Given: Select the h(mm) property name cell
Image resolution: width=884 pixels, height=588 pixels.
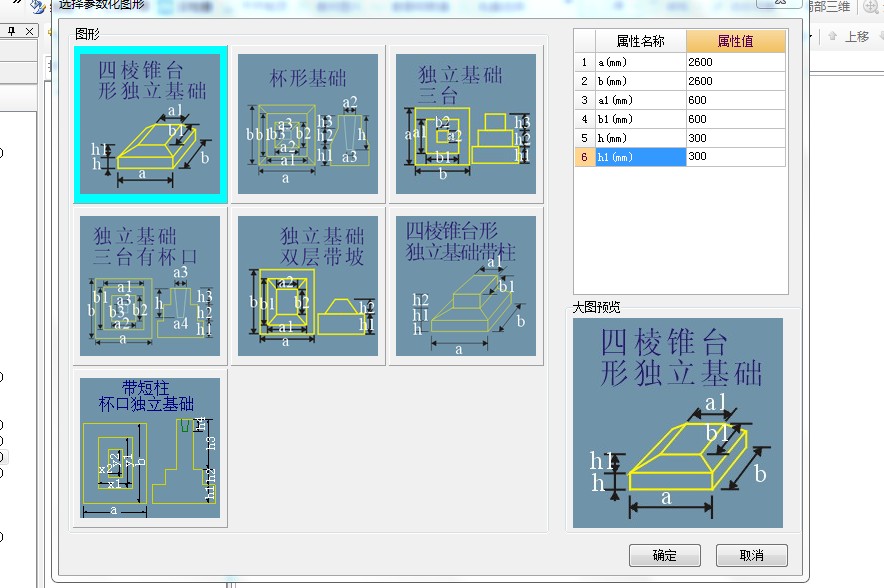Looking at the screenshot, I should pos(640,138).
